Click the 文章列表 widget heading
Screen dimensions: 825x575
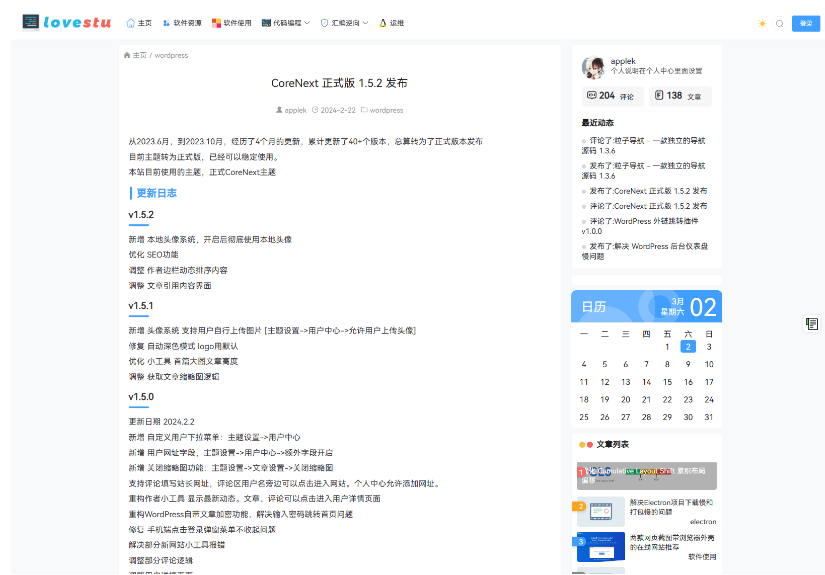[612, 445]
